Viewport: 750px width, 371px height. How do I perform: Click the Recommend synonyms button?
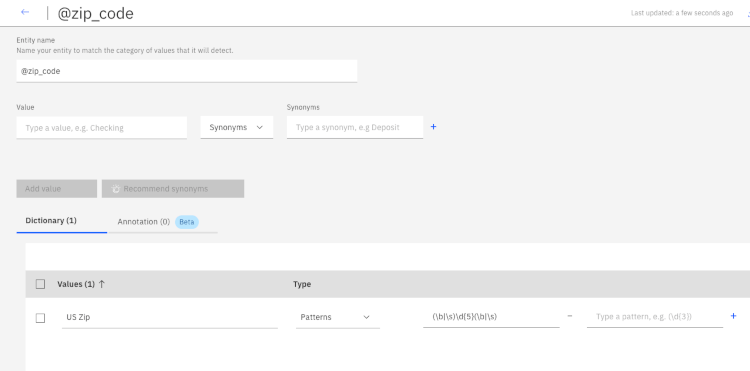coord(173,189)
